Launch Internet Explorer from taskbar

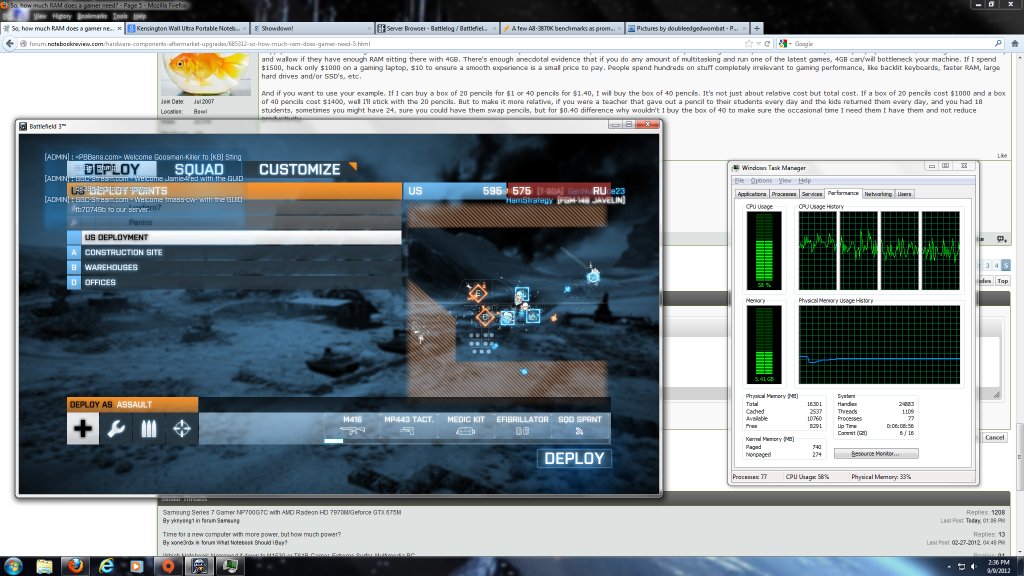coord(106,566)
